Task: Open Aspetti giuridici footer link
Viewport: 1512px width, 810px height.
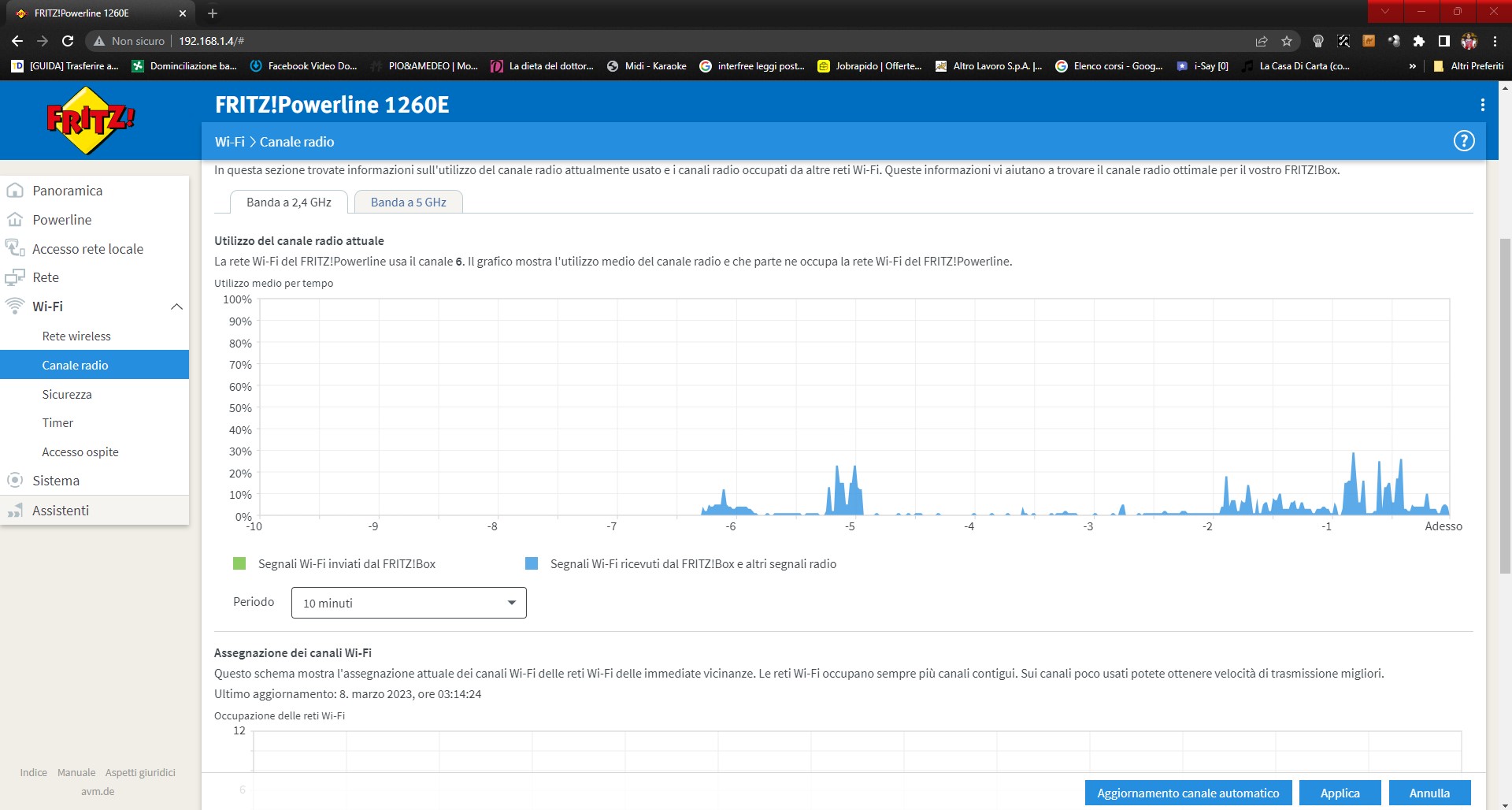Action: [x=140, y=772]
